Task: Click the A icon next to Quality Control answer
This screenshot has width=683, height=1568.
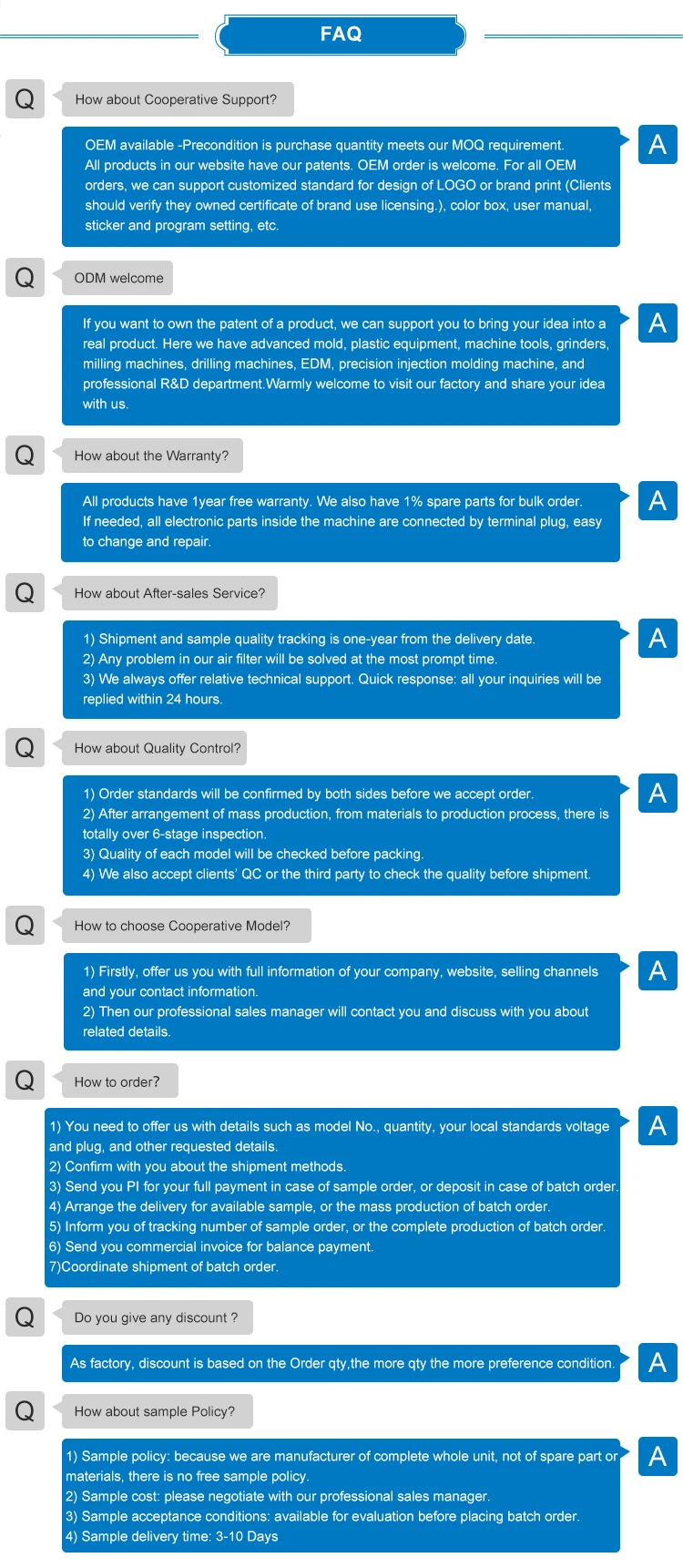Action: click(x=658, y=794)
